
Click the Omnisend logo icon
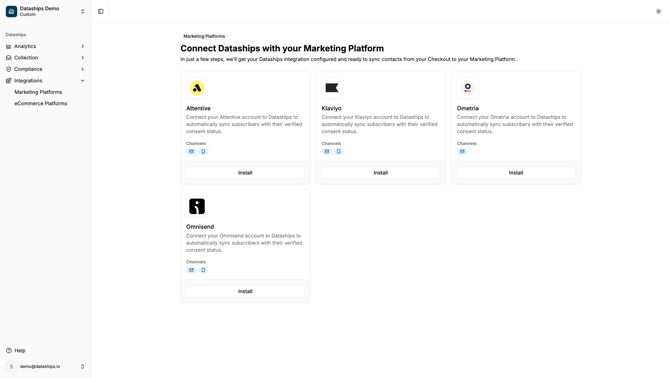coord(197,206)
